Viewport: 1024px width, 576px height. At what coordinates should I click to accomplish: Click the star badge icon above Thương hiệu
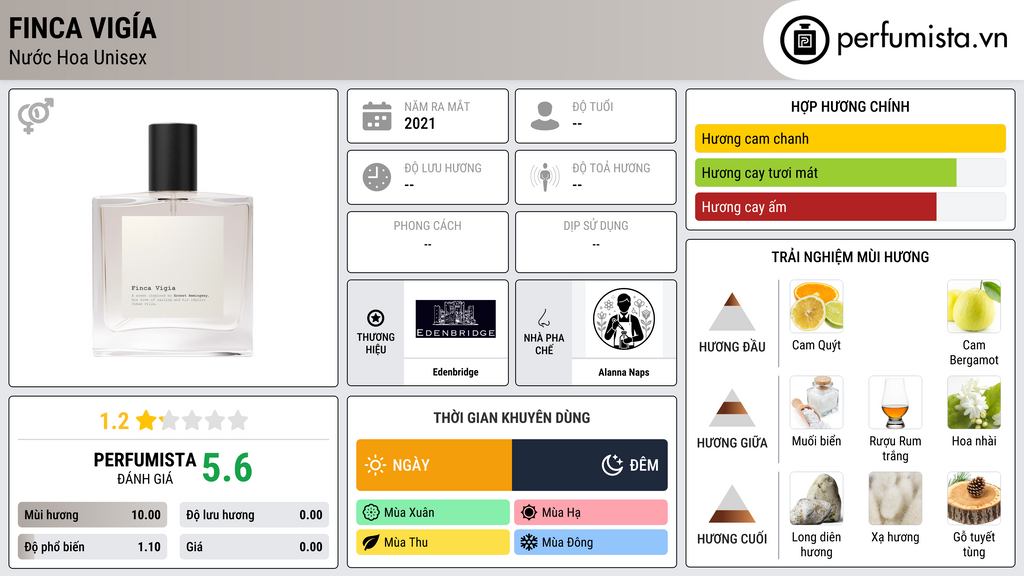(x=376, y=318)
